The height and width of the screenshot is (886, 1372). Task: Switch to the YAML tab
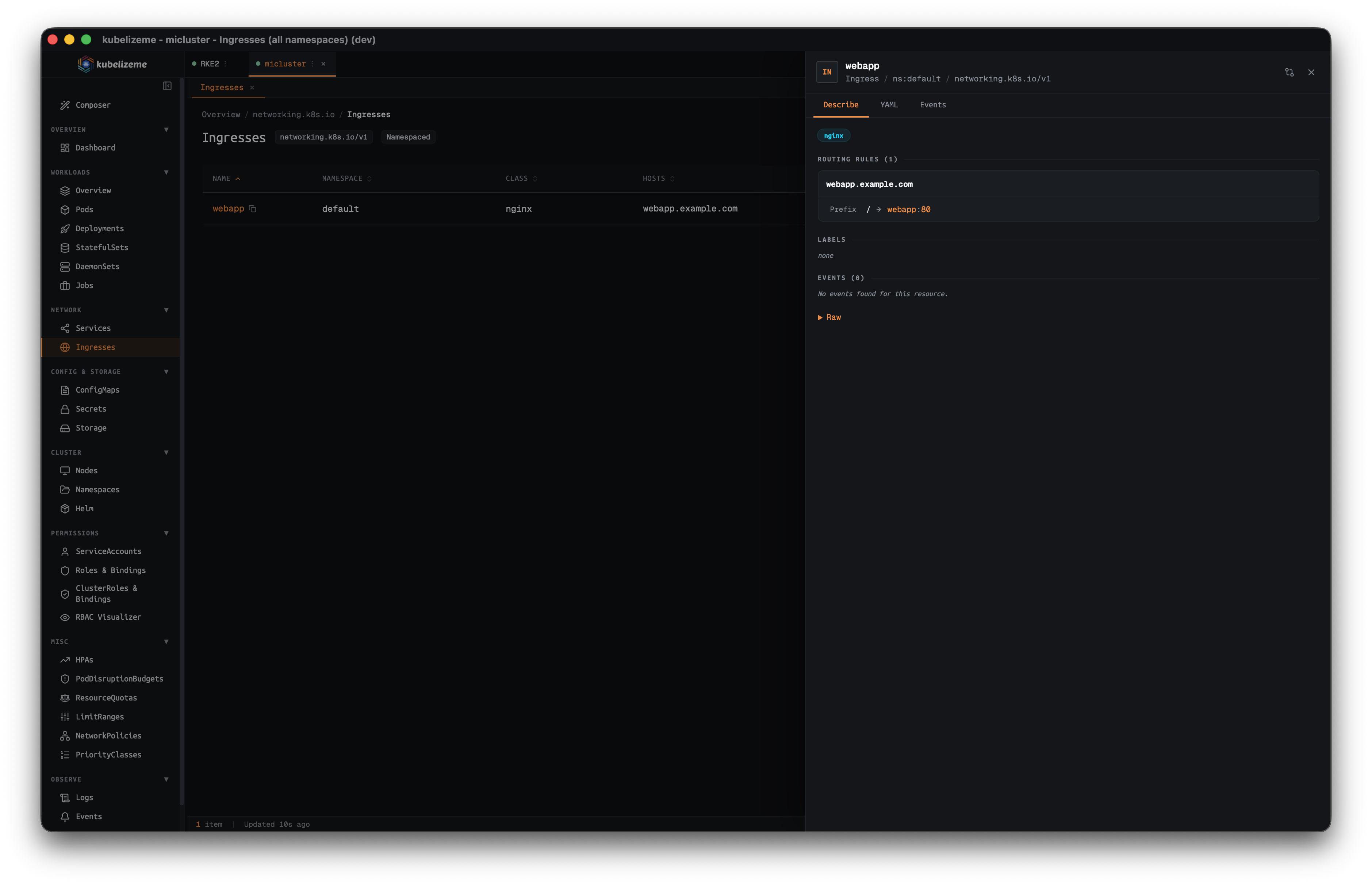click(888, 105)
